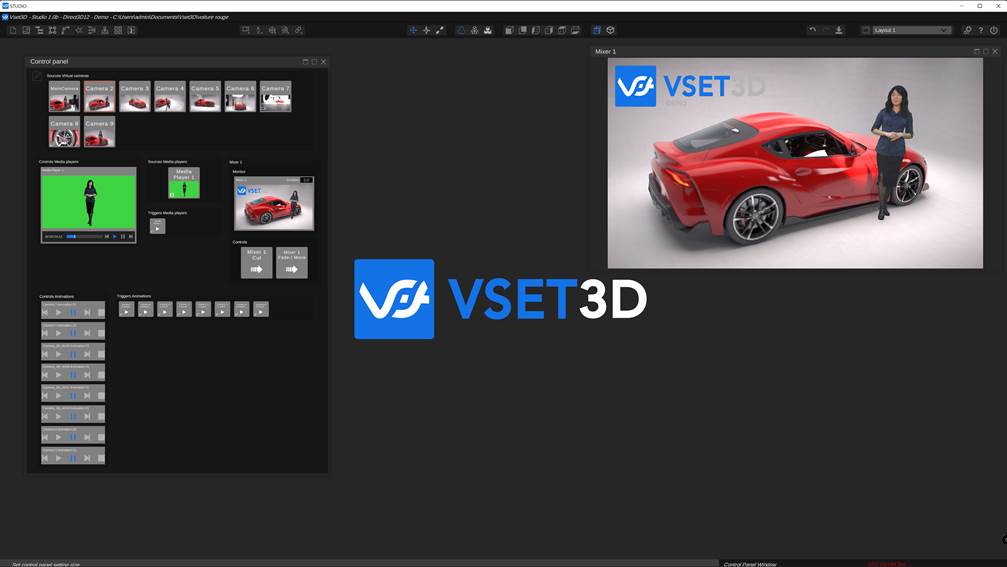Open the Layout 1 dropdown

coord(911,30)
